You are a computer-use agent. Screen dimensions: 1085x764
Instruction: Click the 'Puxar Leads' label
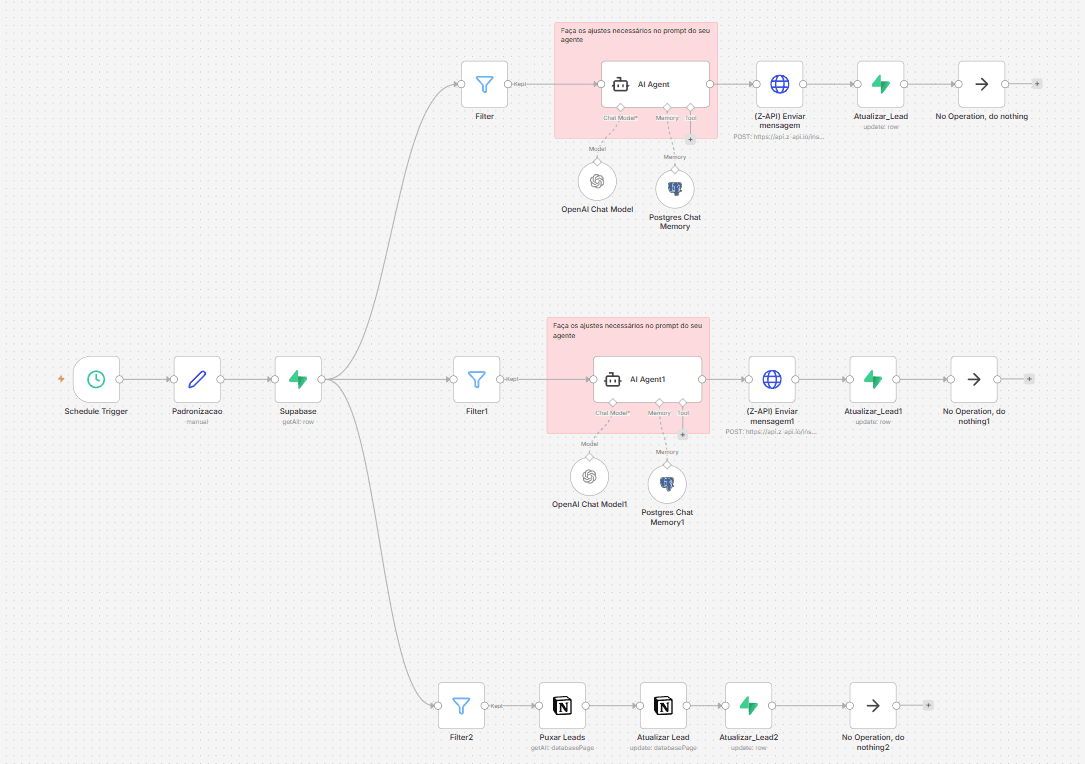[563, 737]
